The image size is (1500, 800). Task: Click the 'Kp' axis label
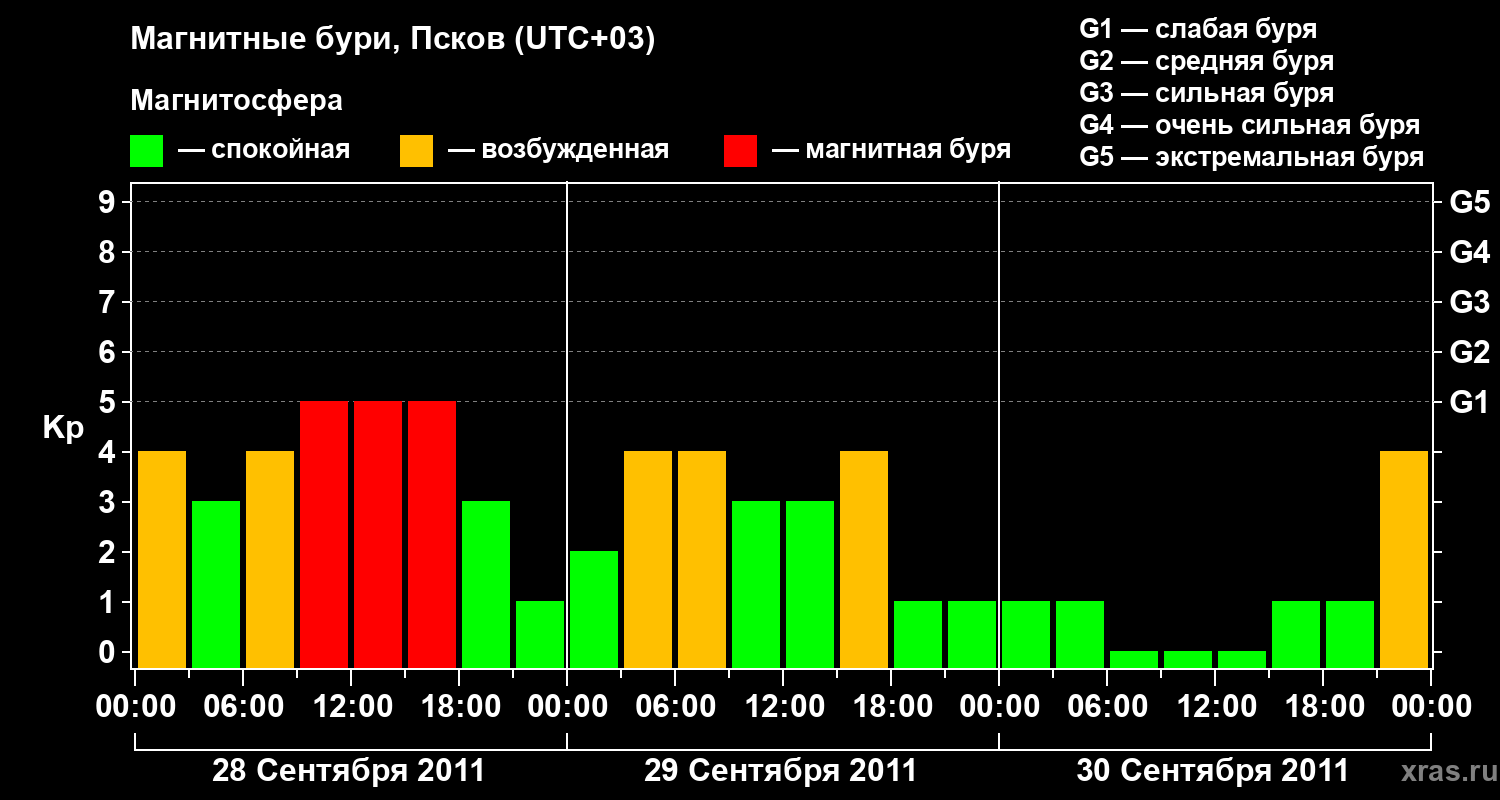point(63,428)
